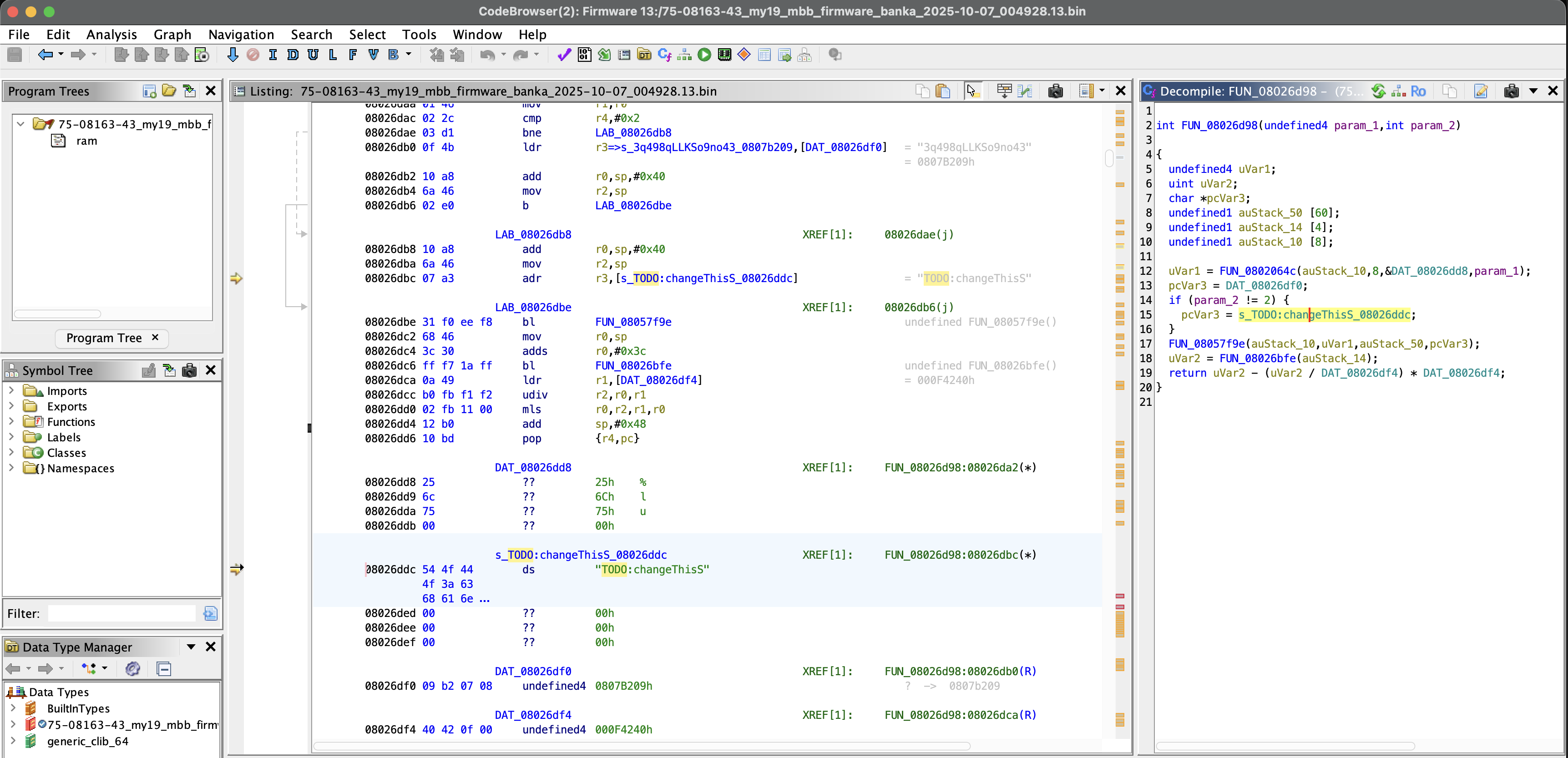Screen dimensions: 1568x758
Task: Open the Navigation menu
Action: (x=241, y=35)
